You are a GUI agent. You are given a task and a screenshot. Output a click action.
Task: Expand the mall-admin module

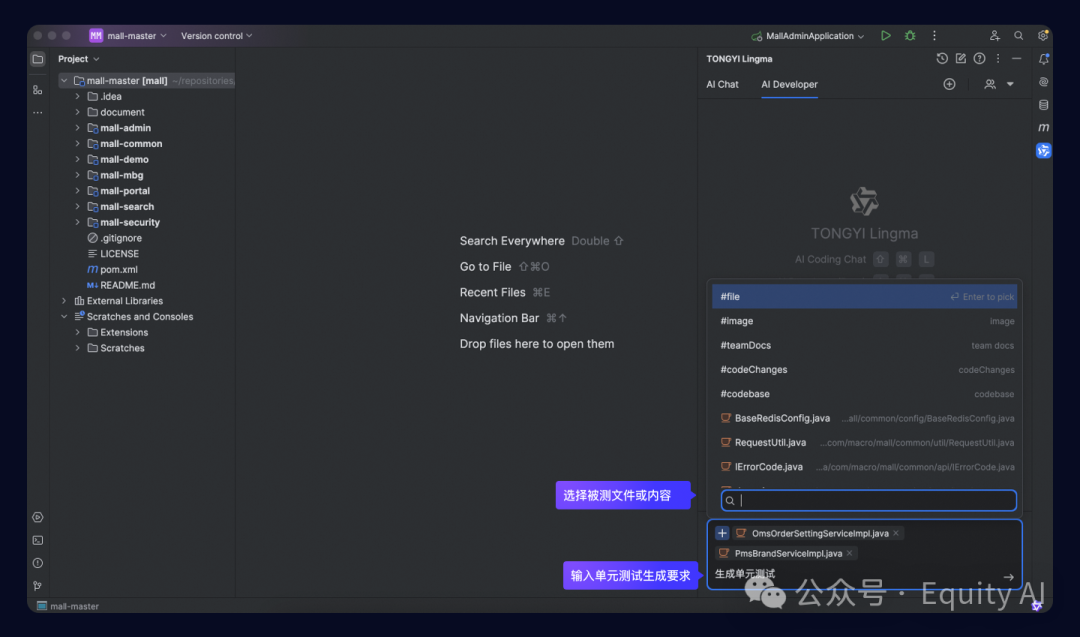77,128
